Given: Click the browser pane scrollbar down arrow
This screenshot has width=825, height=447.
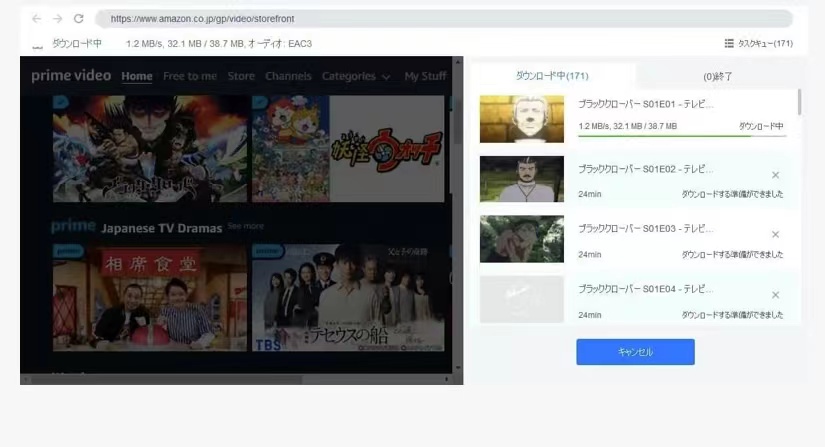Looking at the screenshot, I should pyautogui.click(x=457, y=368).
